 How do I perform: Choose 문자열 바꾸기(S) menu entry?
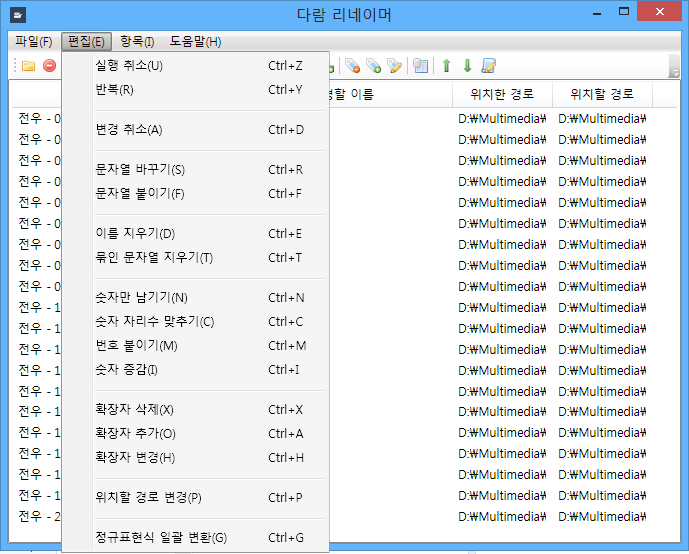(x=140, y=170)
